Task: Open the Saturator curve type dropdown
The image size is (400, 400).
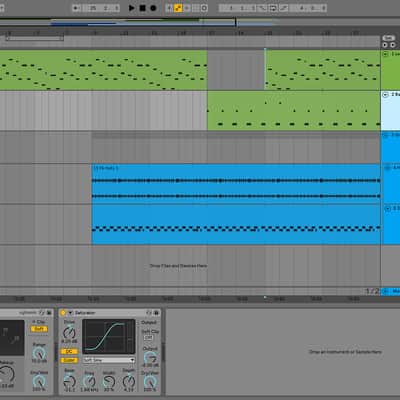Action: click(109, 360)
